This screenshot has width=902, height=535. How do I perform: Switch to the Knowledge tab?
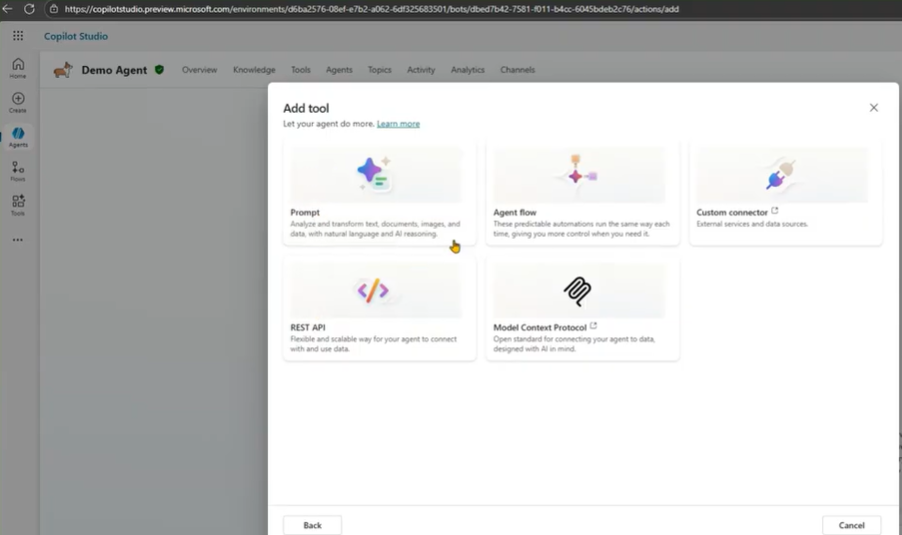tap(254, 70)
